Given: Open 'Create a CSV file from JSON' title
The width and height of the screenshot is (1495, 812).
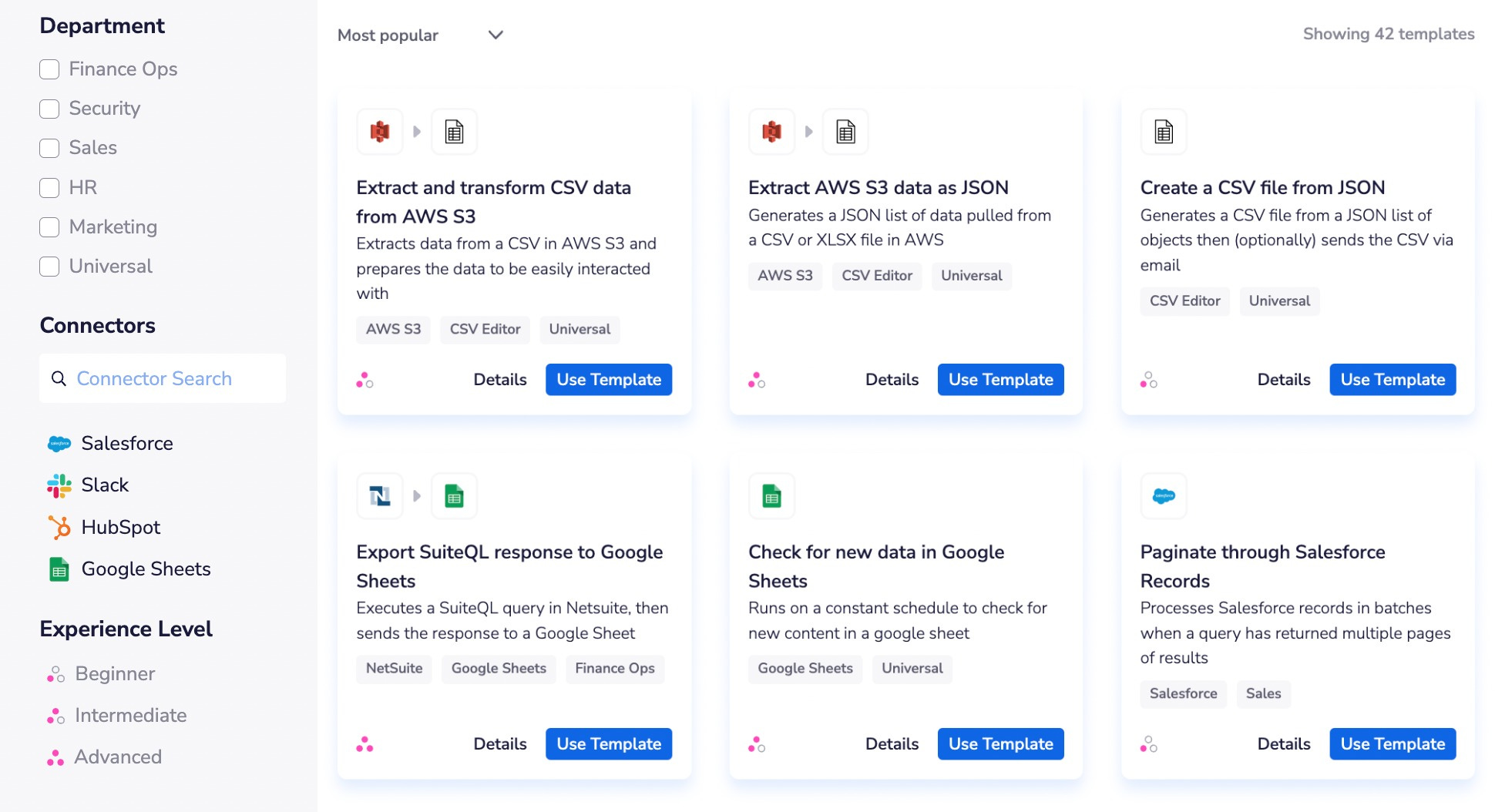Looking at the screenshot, I should click(1262, 188).
